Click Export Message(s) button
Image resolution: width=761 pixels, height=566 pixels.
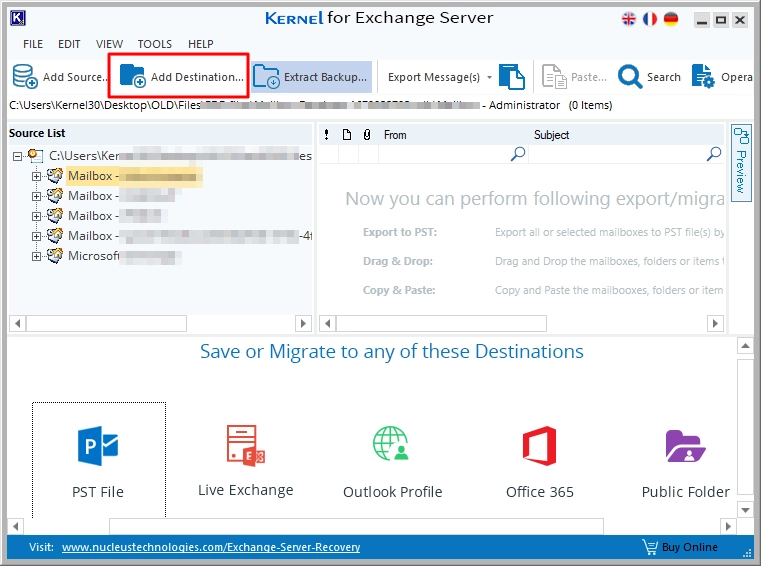(433, 77)
